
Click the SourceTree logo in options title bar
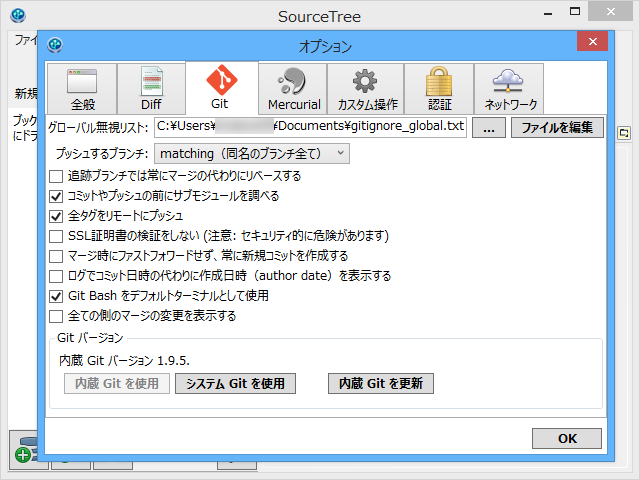55,44
